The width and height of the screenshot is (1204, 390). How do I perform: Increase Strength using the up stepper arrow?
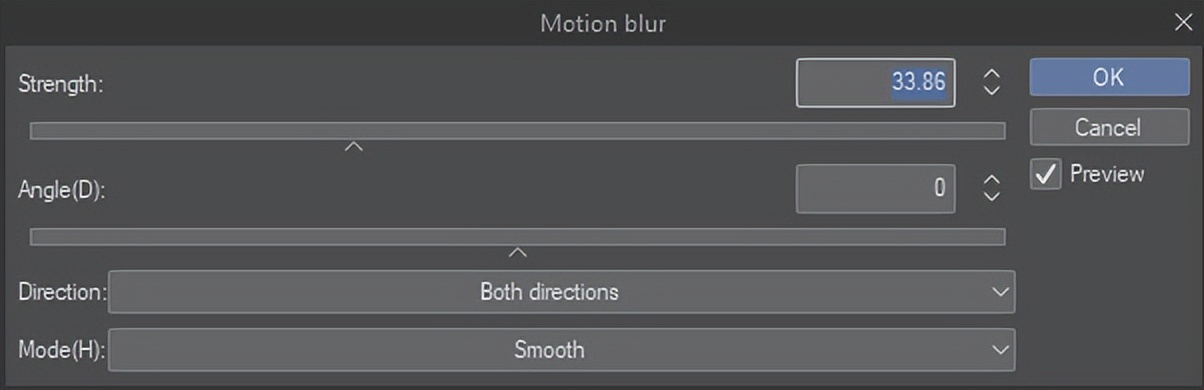tap(991, 74)
